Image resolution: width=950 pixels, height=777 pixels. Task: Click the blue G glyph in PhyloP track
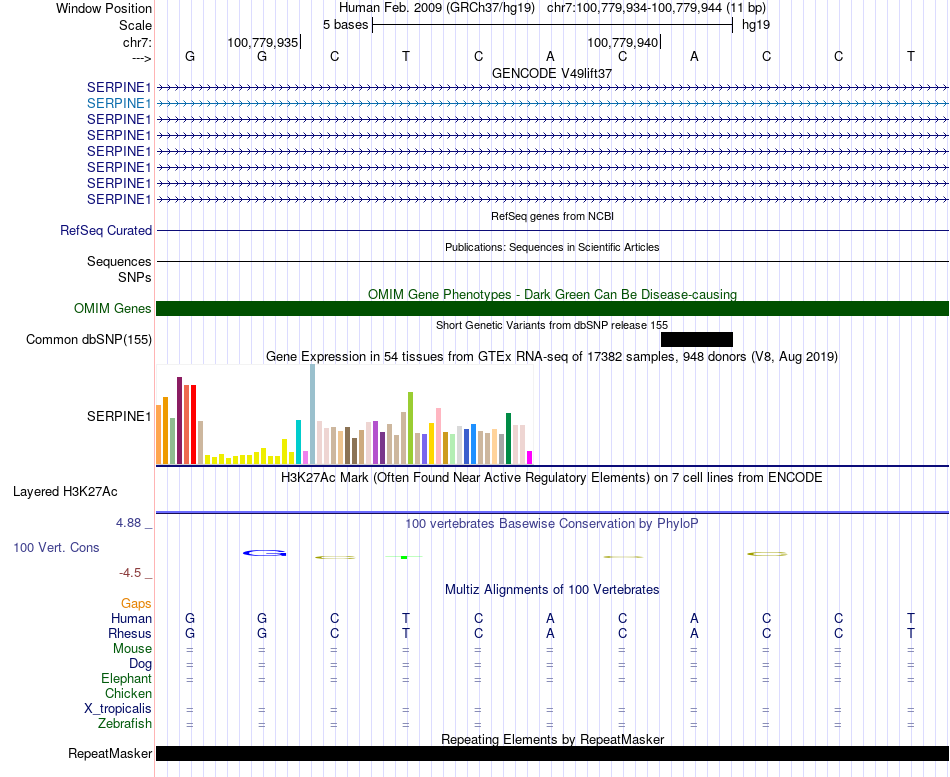coord(264,553)
